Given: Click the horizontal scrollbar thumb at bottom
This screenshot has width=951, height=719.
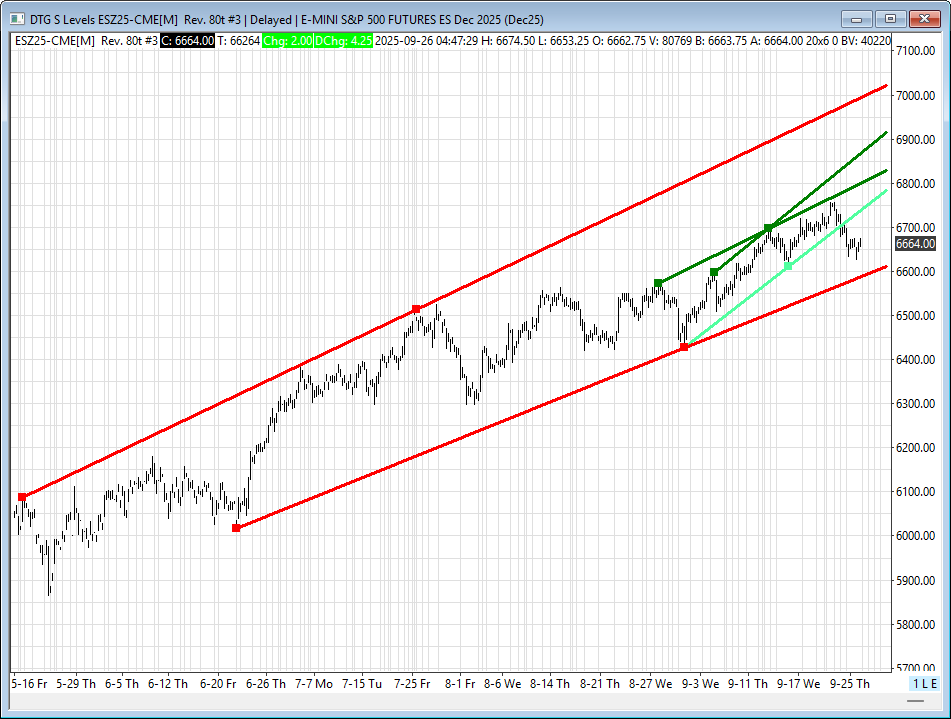Looking at the screenshot, I should pyautogui.click(x=915, y=701).
